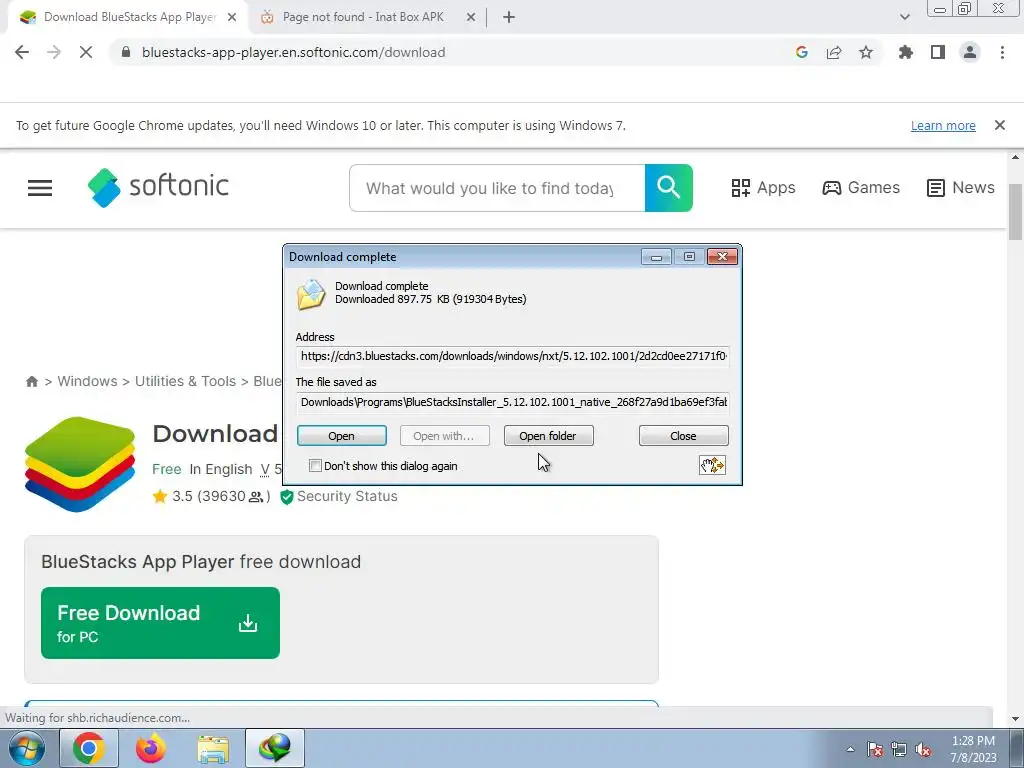The image size is (1024, 768).
Task: Open File Explorer from the taskbar
Action: 213,748
